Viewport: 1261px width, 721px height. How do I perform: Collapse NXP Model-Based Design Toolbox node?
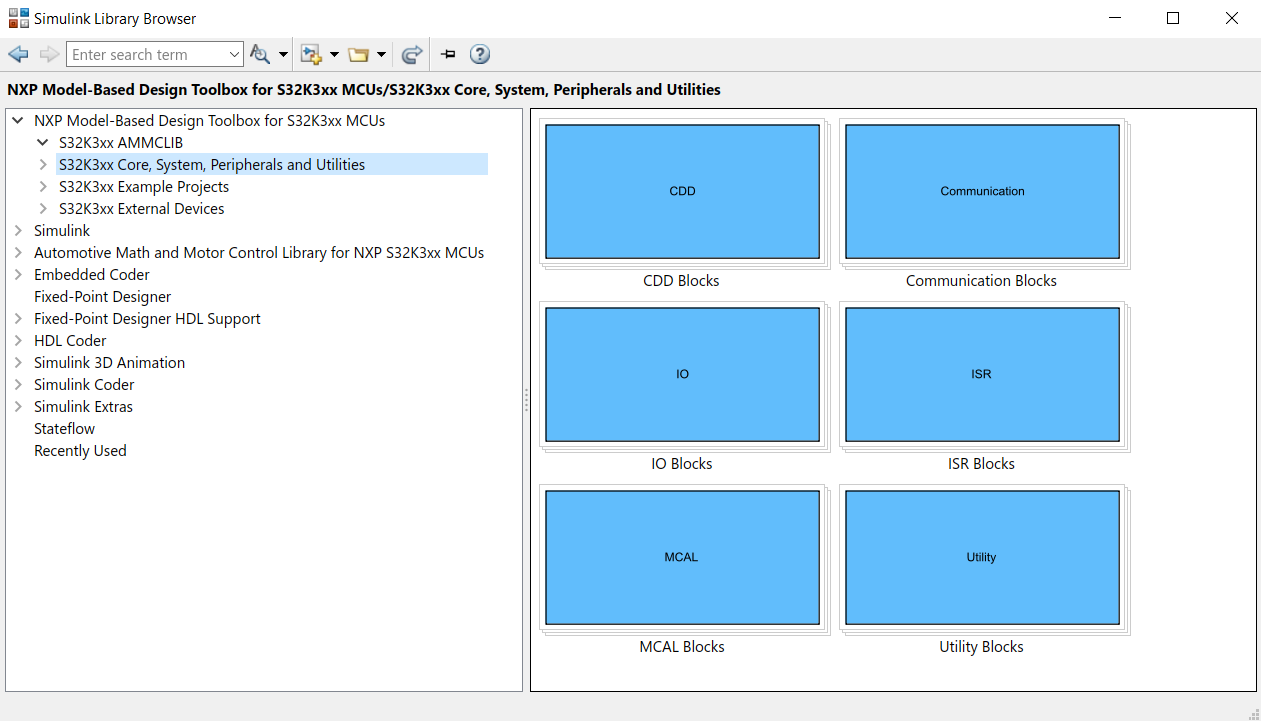tap(18, 120)
